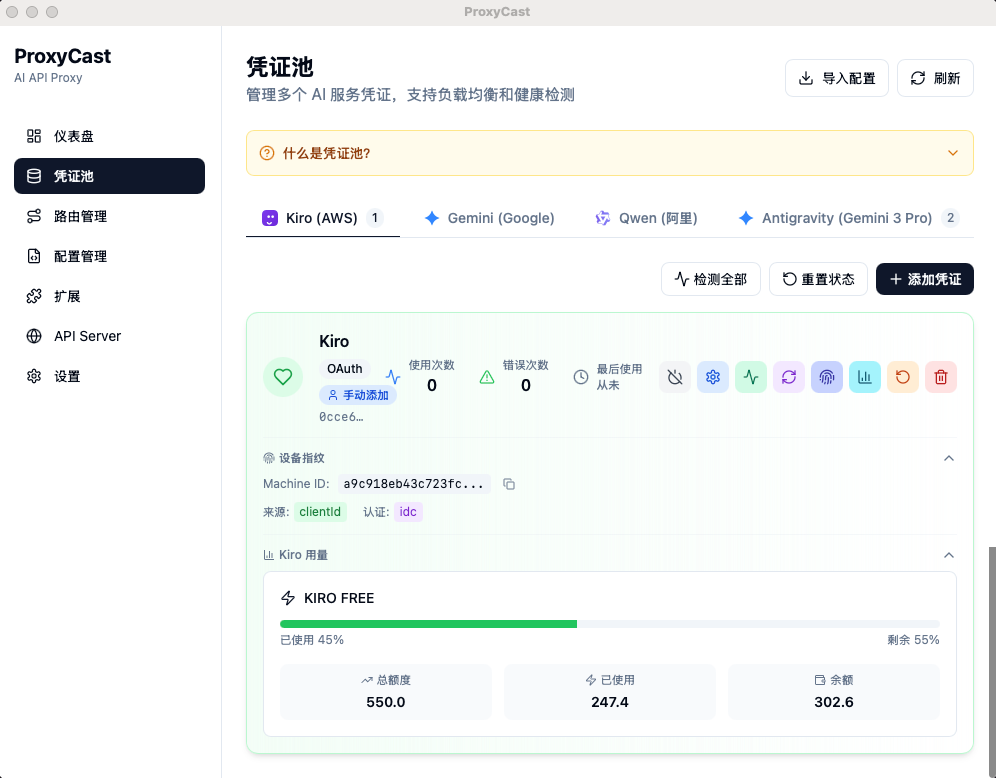This screenshot has width=996, height=778.
Task: Reset the credential using the orange undo icon
Action: click(x=903, y=377)
